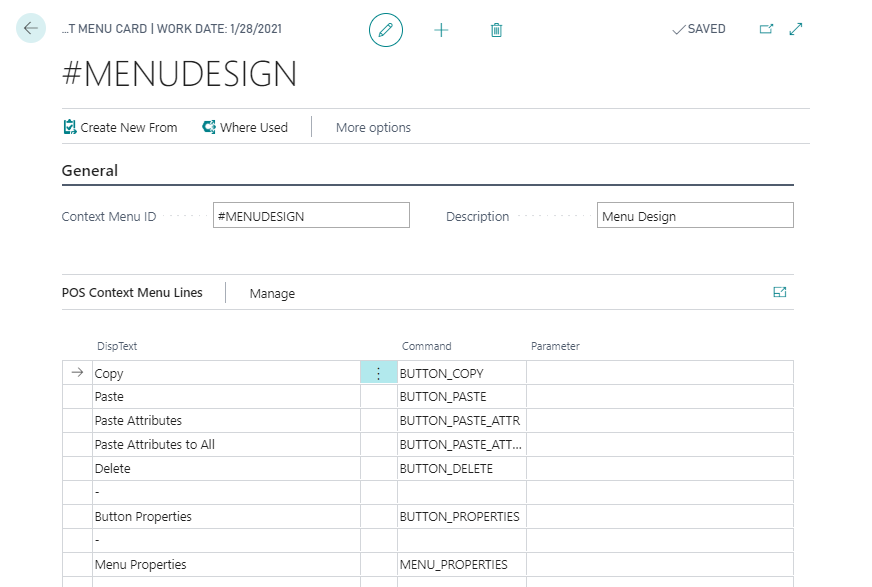The width and height of the screenshot is (872, 587).
Task: Click Where Used action
Action: point(245,127)
